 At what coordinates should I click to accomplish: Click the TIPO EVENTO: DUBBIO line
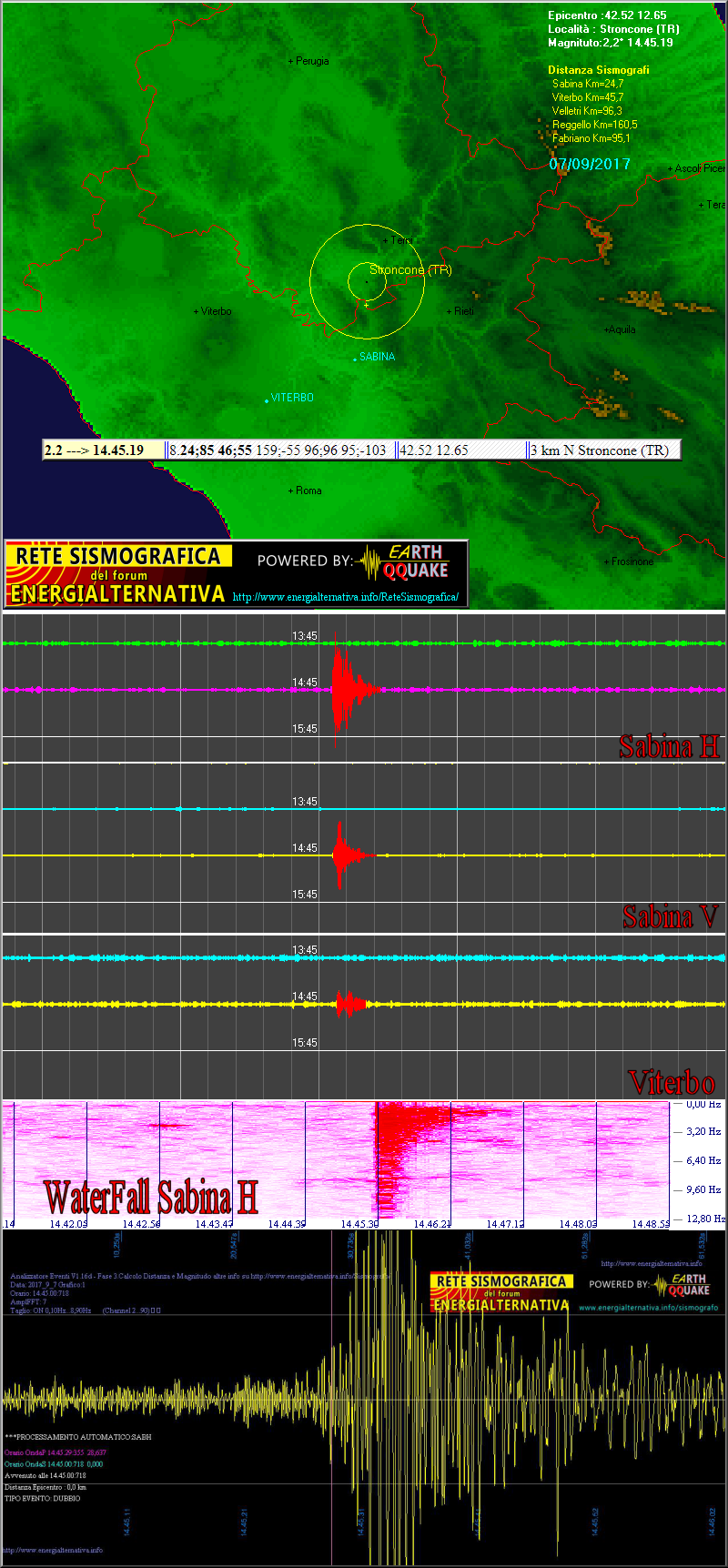42,1498
